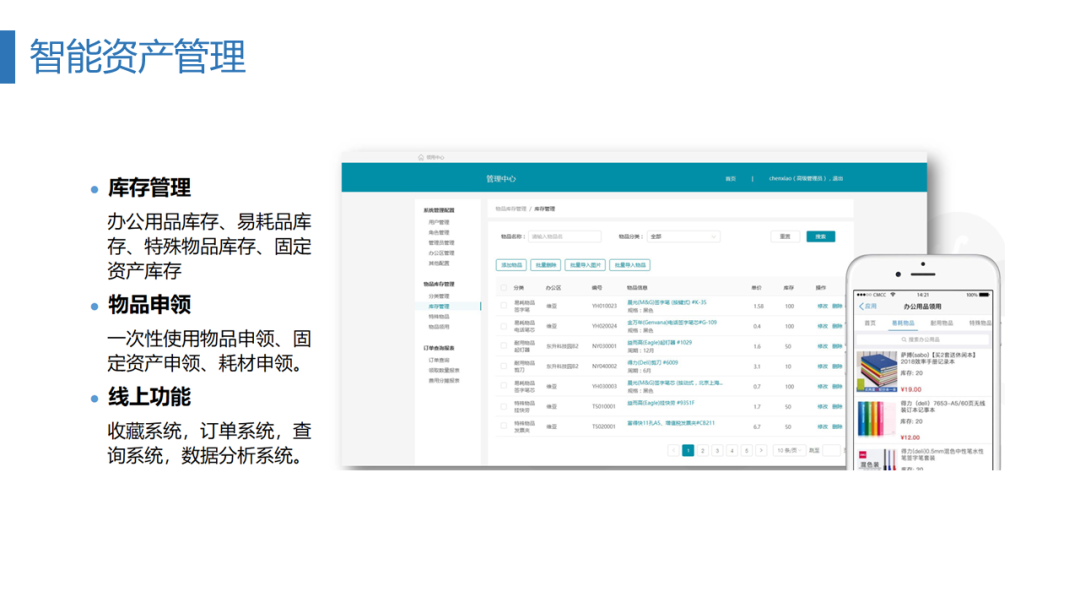Screen dimensions: 1080x608
Task: Open 其他配置 in the sidebar
Action: tap(439, 263)
